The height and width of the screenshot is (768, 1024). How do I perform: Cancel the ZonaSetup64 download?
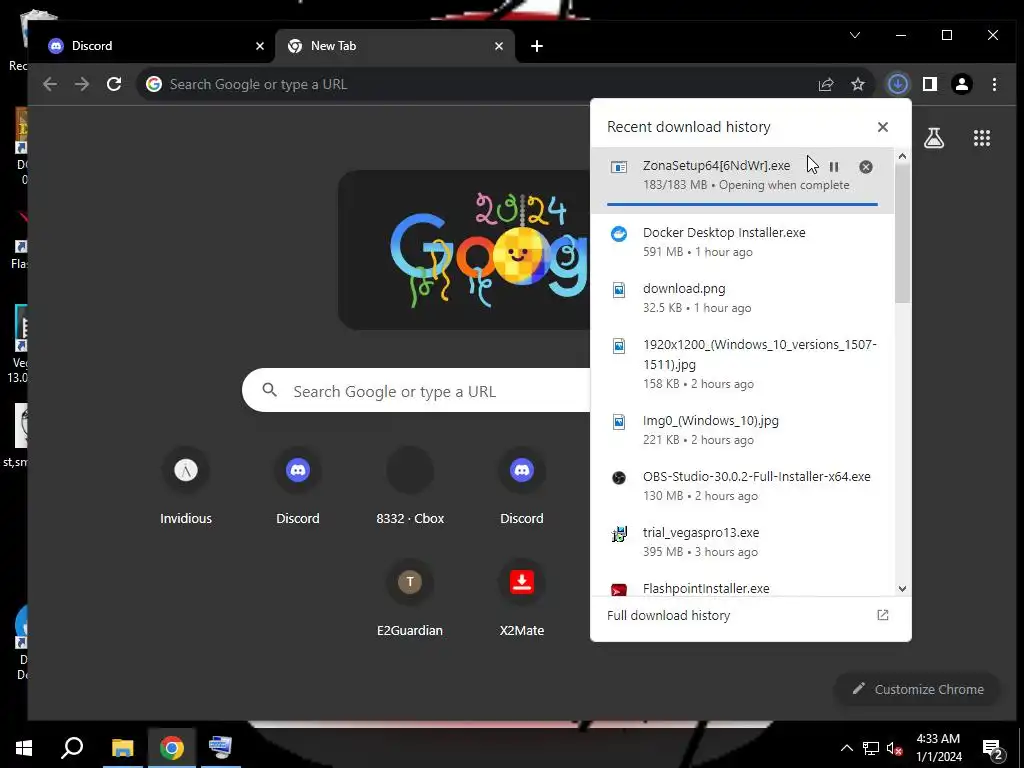click(x=866, y=167)
